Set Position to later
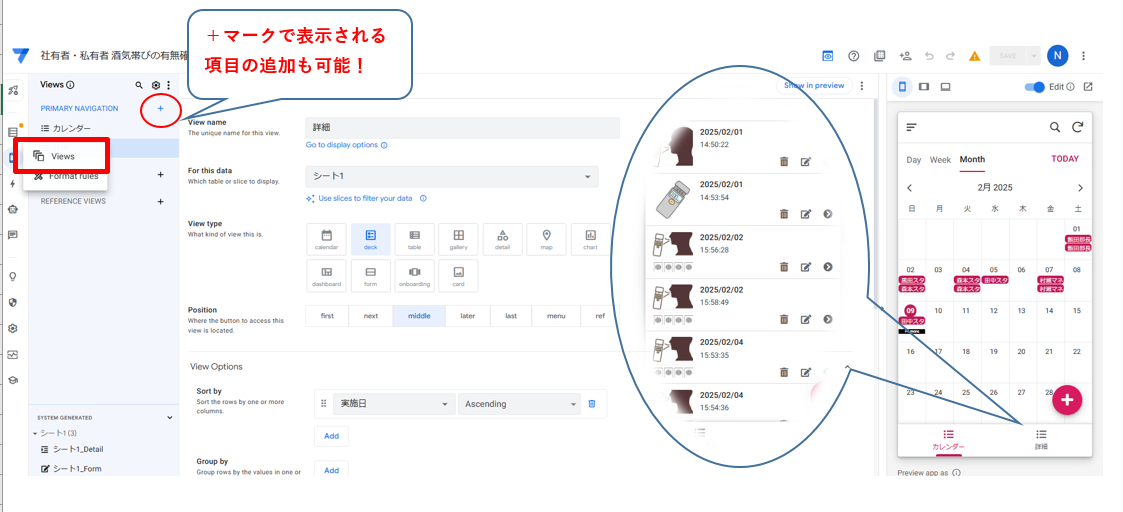This screenshot has height=512, width=1123. [468, 316]
